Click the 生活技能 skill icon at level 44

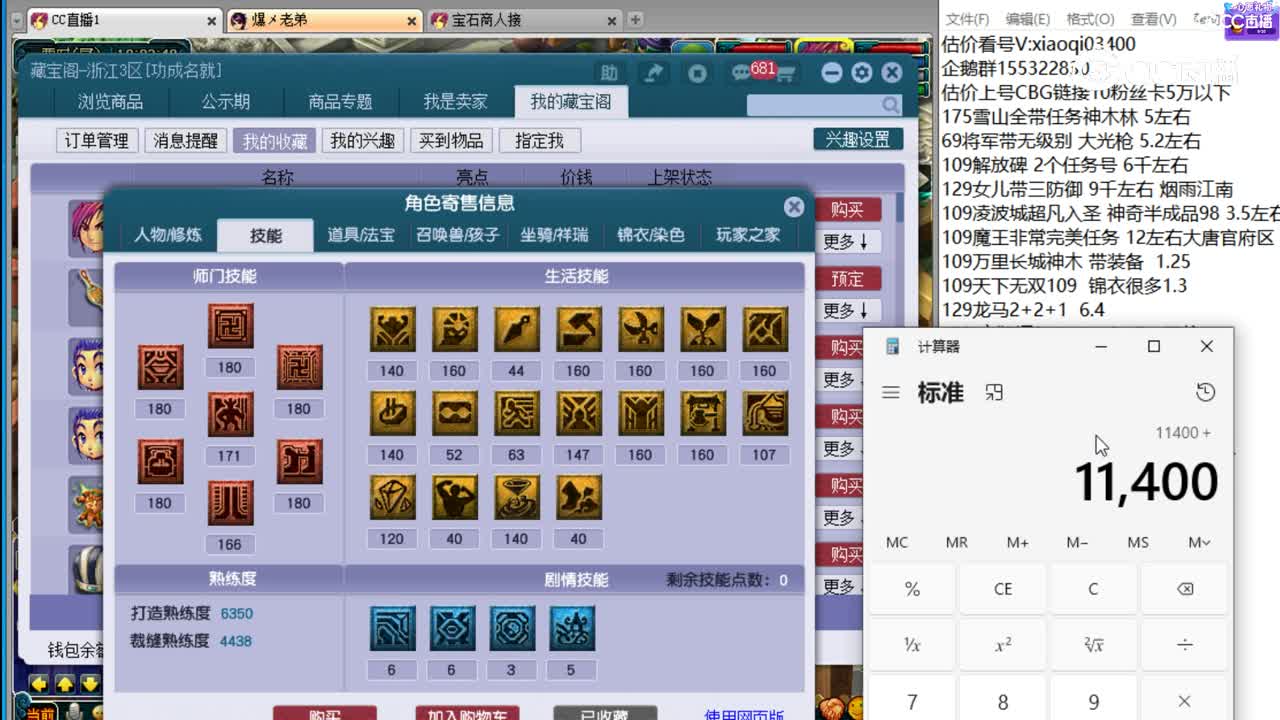pyautogui.click(x=516, y=330)
